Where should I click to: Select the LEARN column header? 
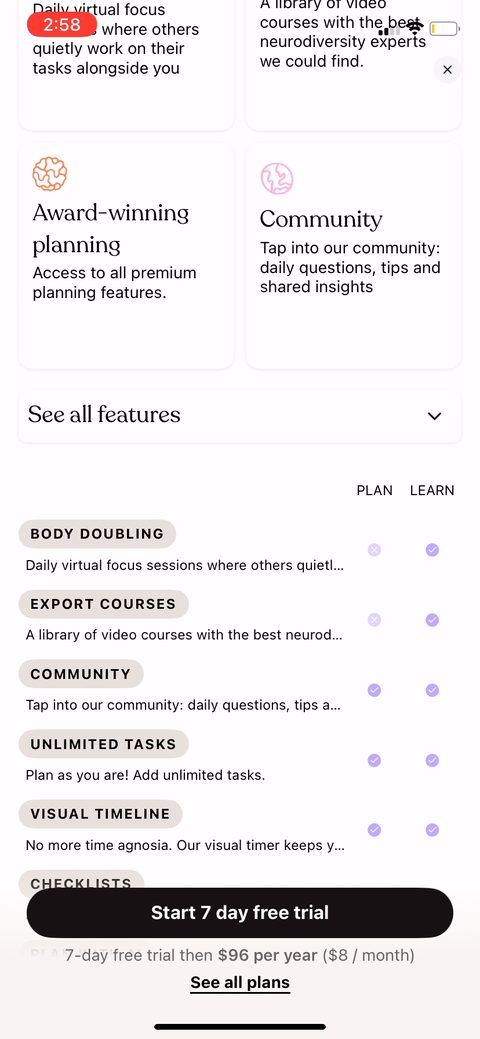pyautogui.click(x=432, y=490)
